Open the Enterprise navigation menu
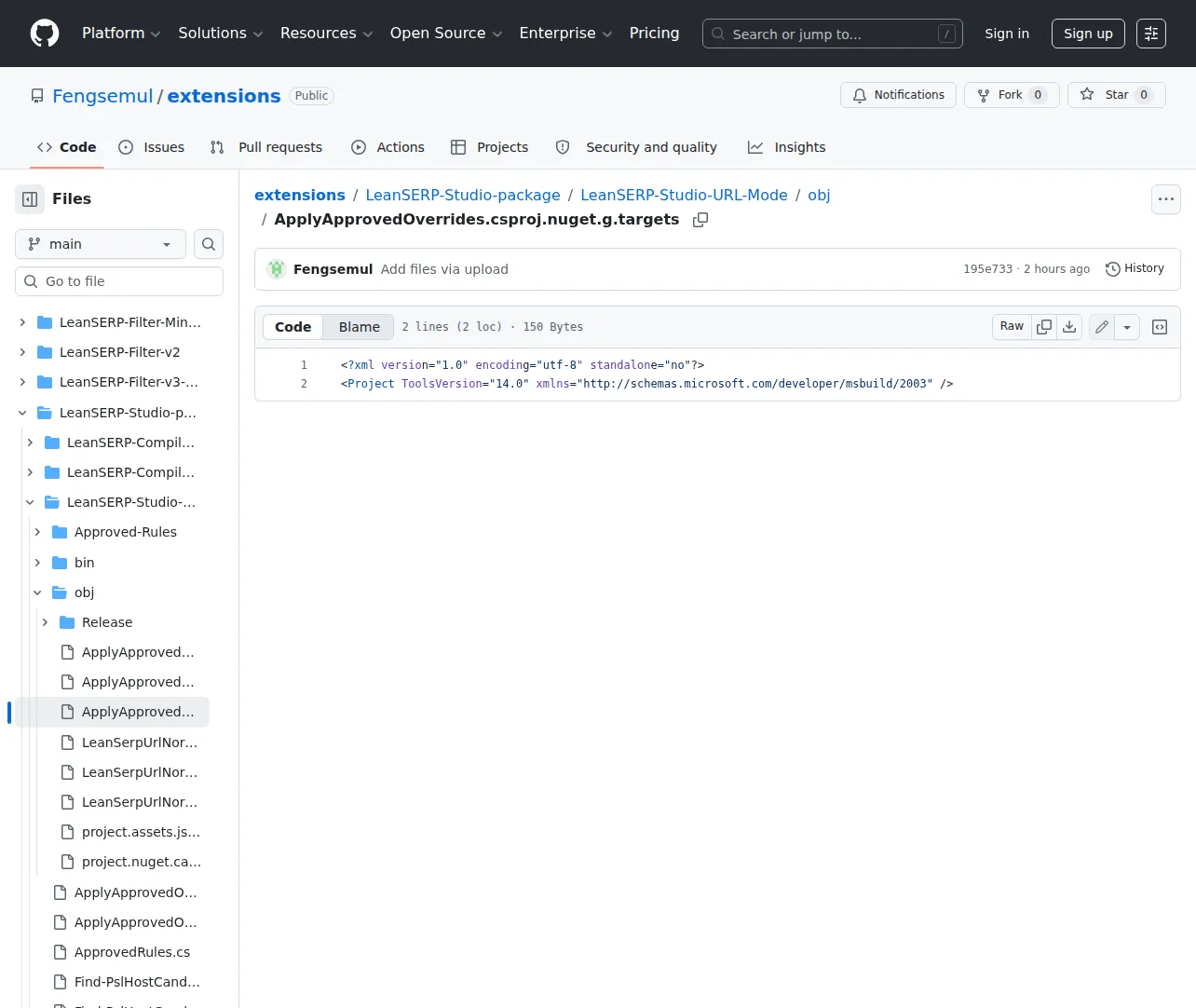The width and height of the screenshot is (1196, 1008). click(x=565, y=34)
